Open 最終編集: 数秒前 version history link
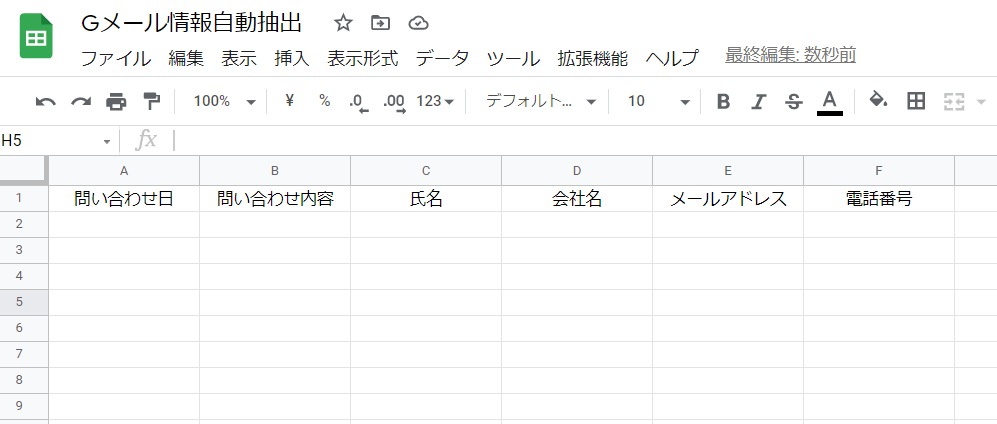Screen dimensions: 997x424 click(790, 55)
